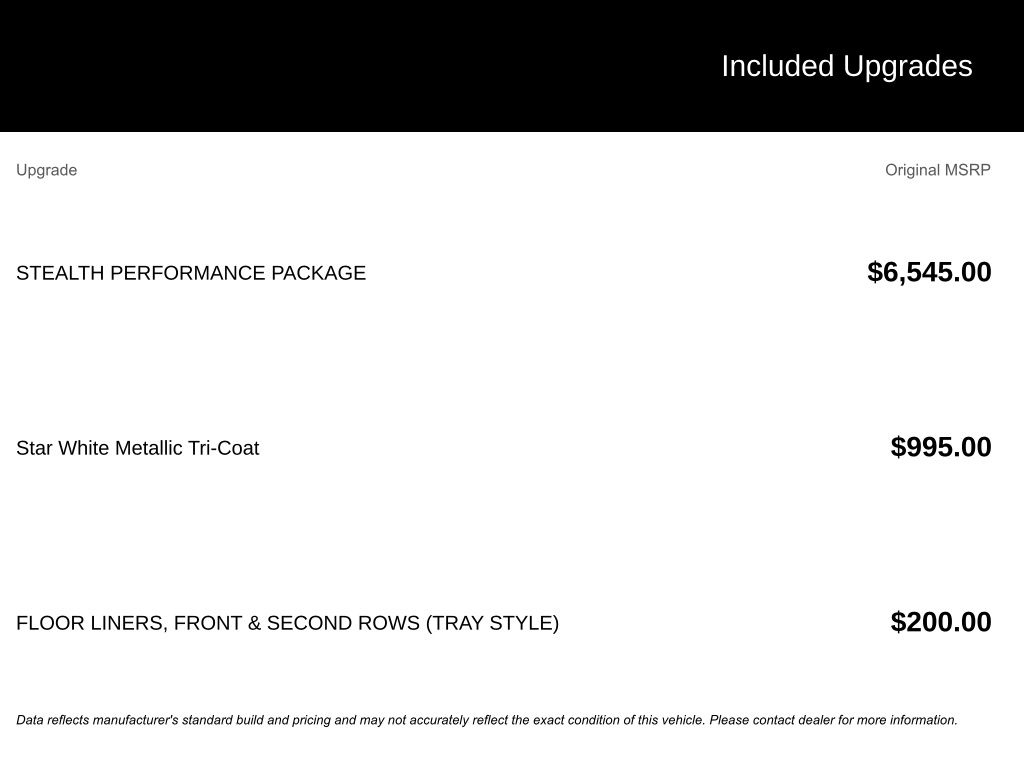Click "(TRAY STYLE)" in the floor liners row
Viewport: 1024px width, 768px height.
pyautogui.click(x=492, y=623)
